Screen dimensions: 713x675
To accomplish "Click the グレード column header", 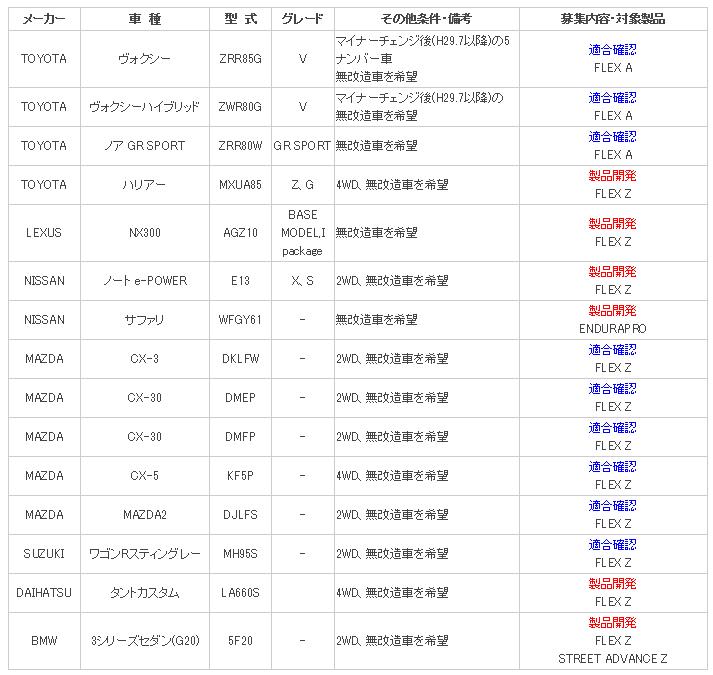I will coord(302,19).
